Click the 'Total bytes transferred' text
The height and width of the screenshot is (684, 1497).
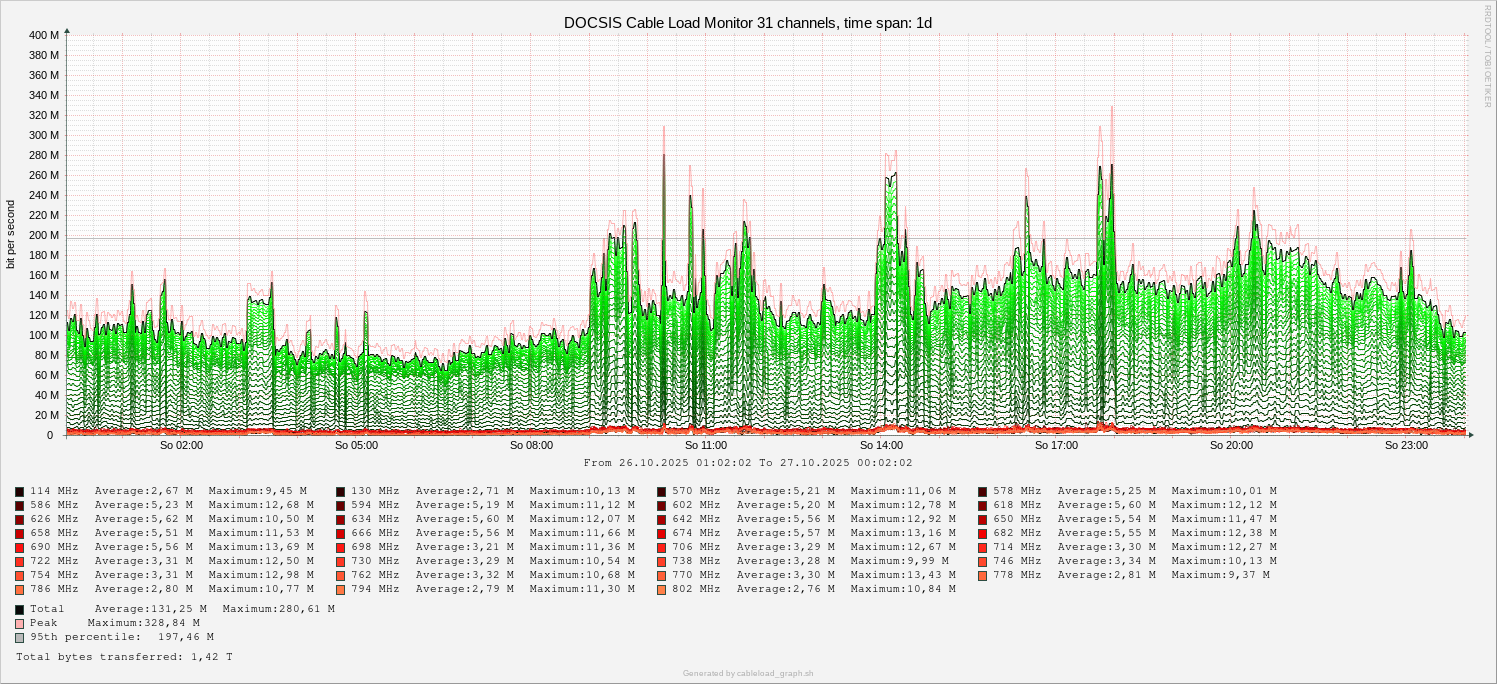point(124,657)
